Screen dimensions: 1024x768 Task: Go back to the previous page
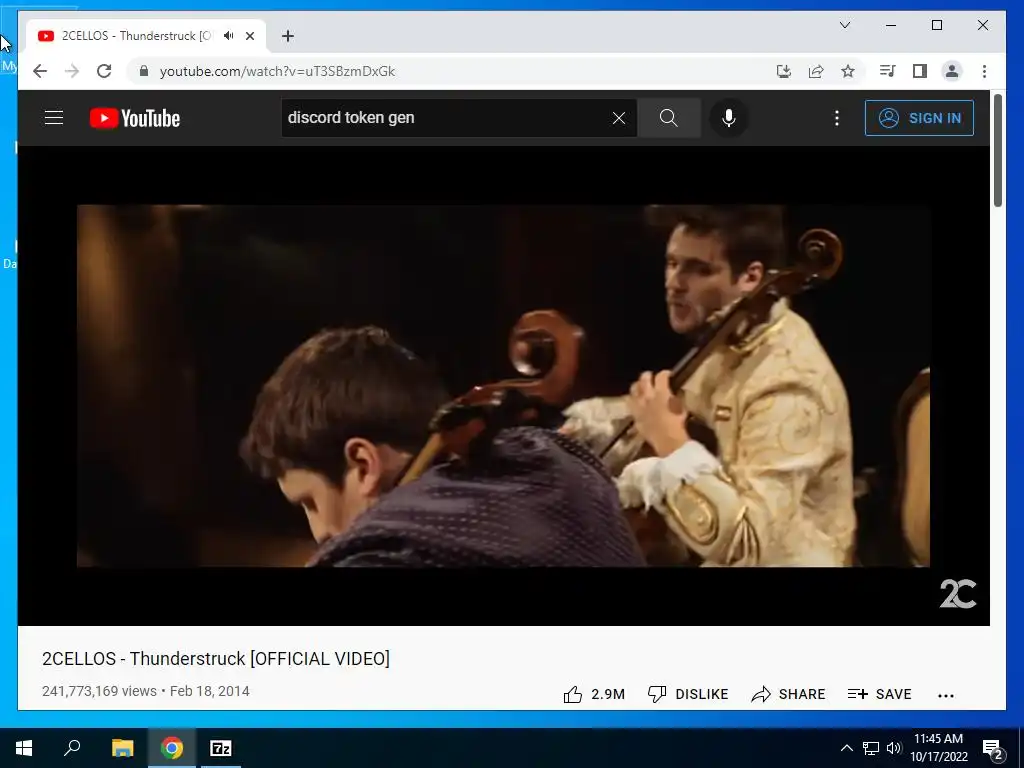pos(40,71)
